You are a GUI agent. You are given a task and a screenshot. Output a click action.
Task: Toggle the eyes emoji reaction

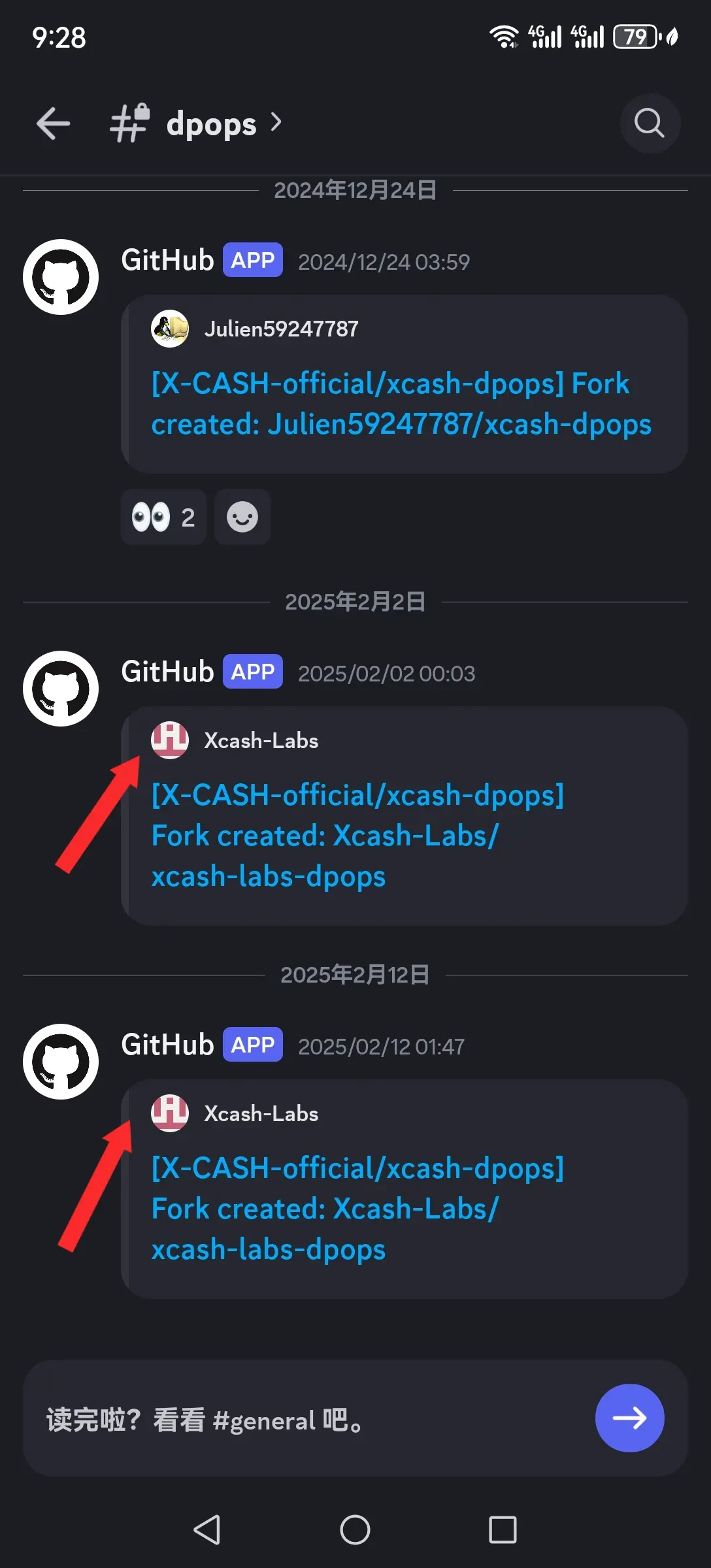pos(163,517)
